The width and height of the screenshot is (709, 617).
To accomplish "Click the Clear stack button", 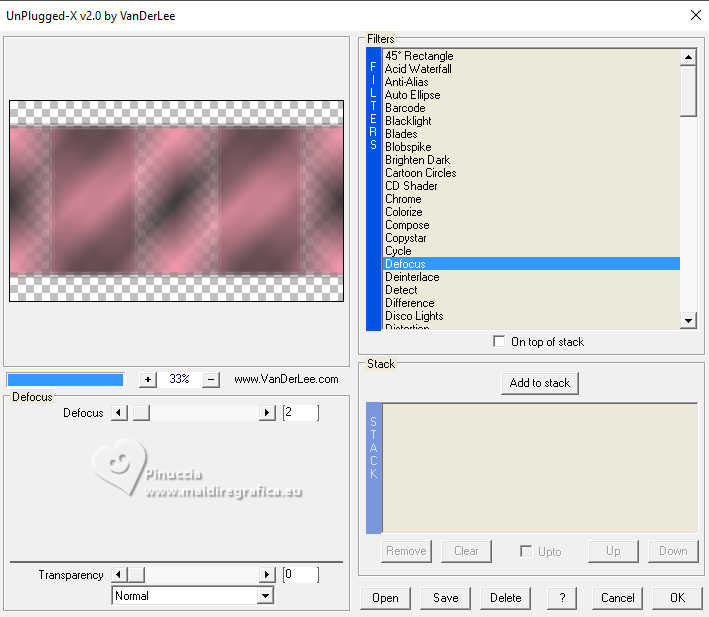I will coord(466,551).
